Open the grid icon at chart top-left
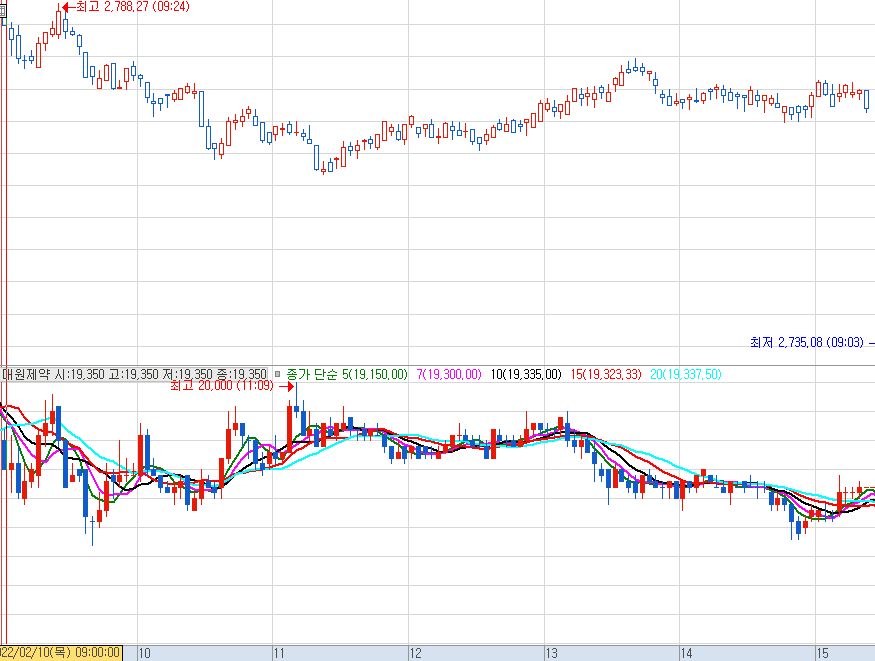This screenshot has width=875, height=661. click(x=3, y=11)
